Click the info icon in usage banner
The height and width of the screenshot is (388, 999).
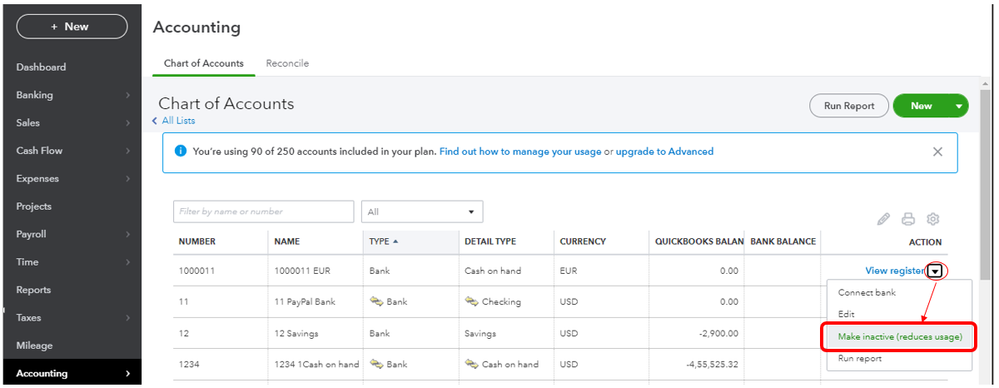pyautogui.click(x=180, y=152)
